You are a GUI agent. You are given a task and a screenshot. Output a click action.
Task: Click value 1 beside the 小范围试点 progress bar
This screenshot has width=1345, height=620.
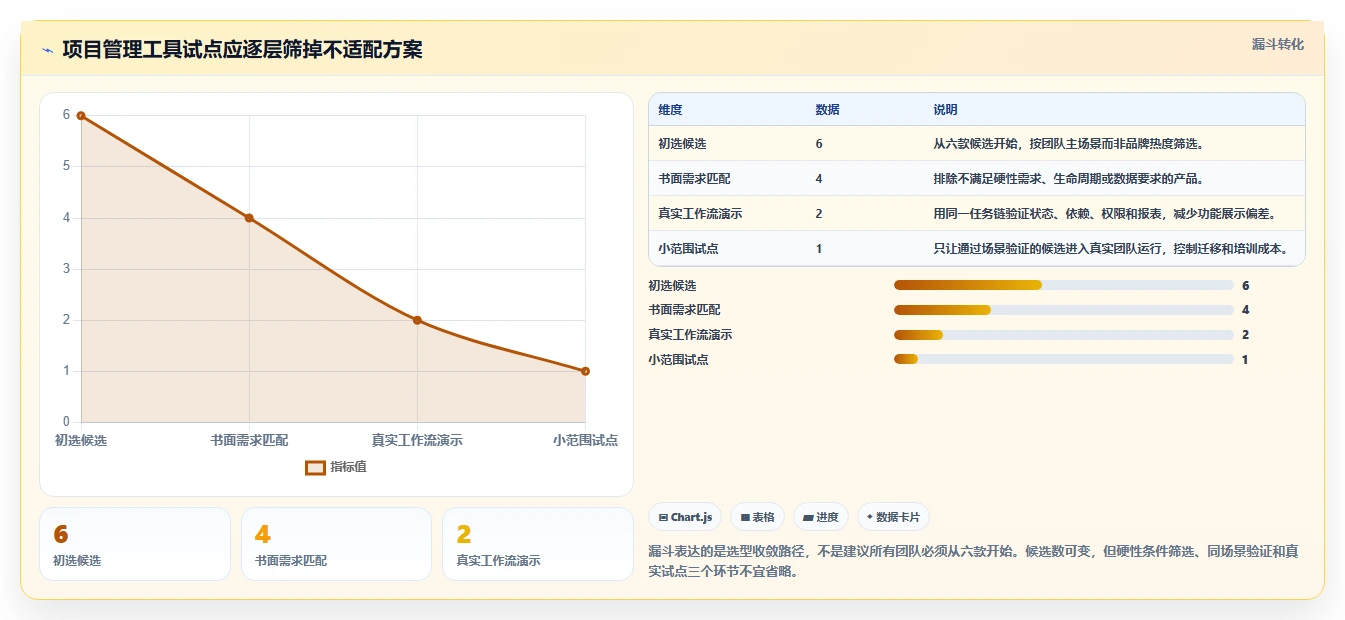(x=1245, y=360)
